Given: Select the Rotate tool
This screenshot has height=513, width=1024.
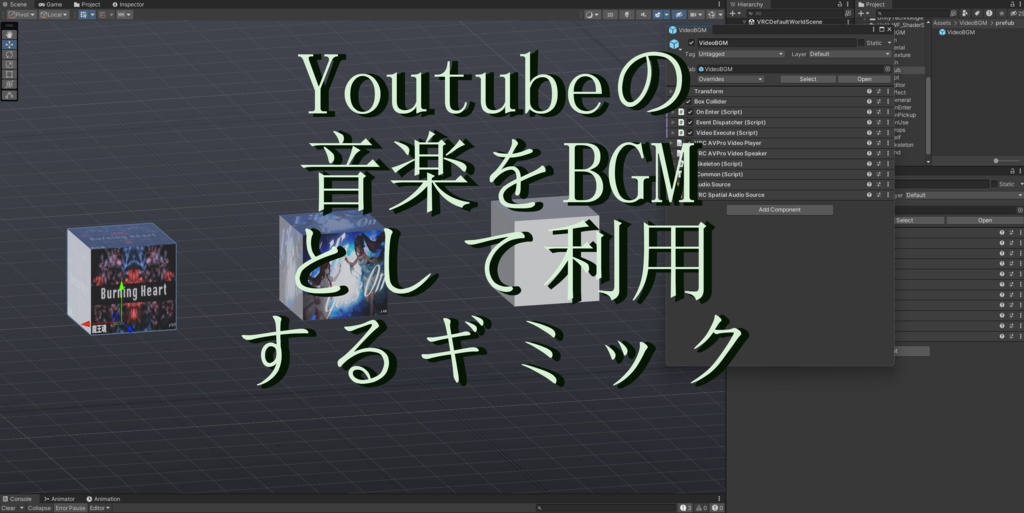Looking at the screenshot, I should pyautogui.click(x=9, y=54).
